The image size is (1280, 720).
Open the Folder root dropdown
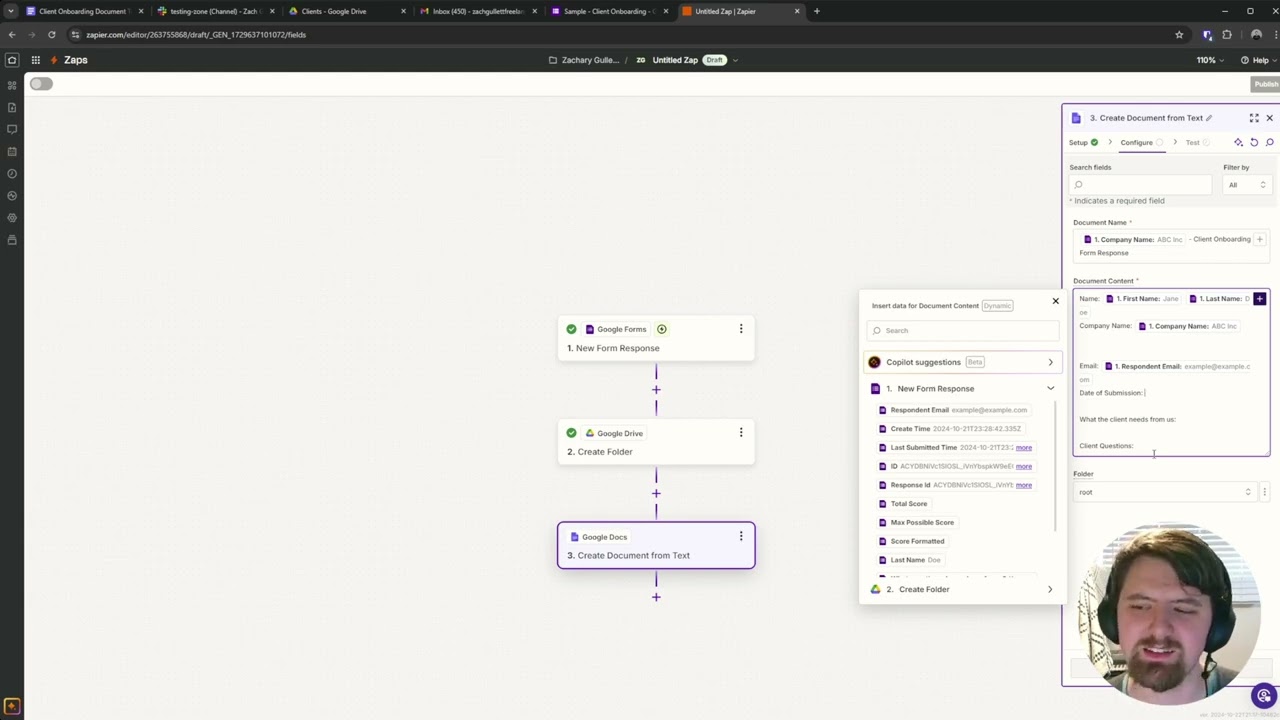(1164, 492)
